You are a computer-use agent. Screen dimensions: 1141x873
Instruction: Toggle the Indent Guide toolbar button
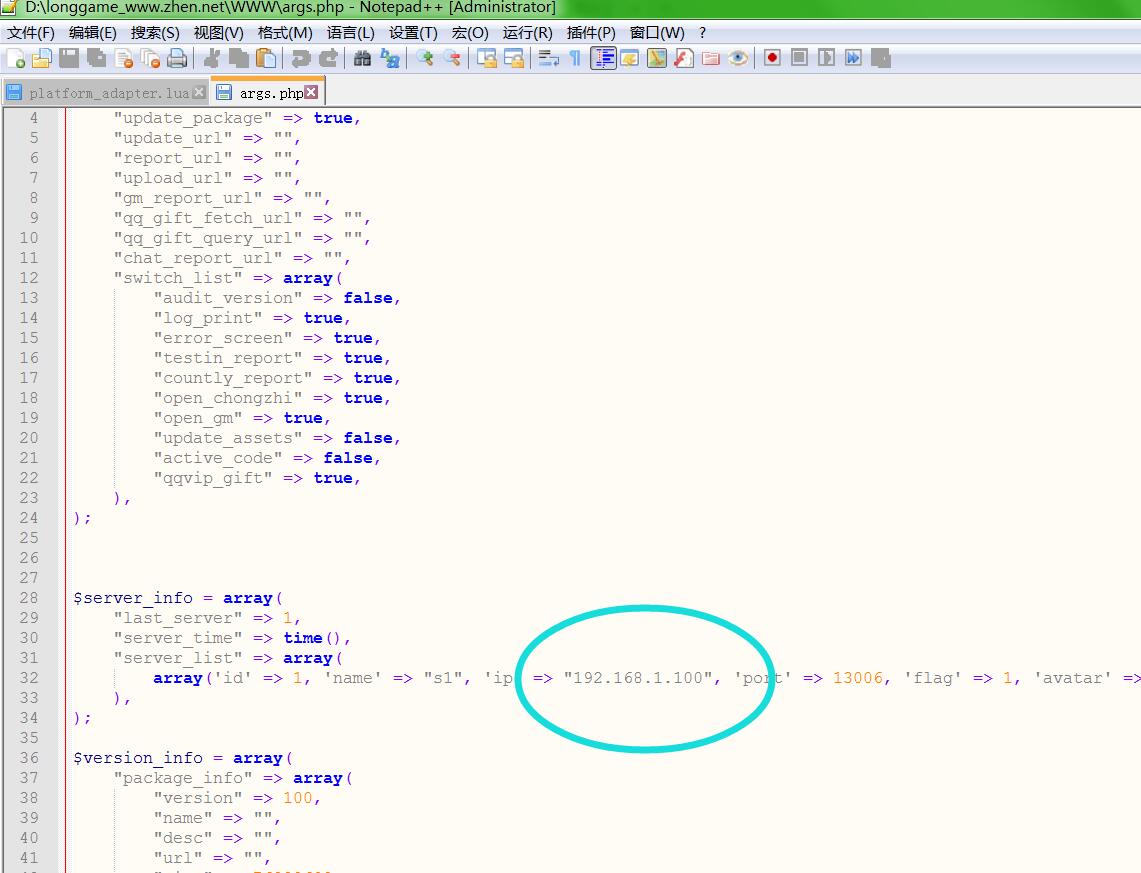tap(603, 58)
